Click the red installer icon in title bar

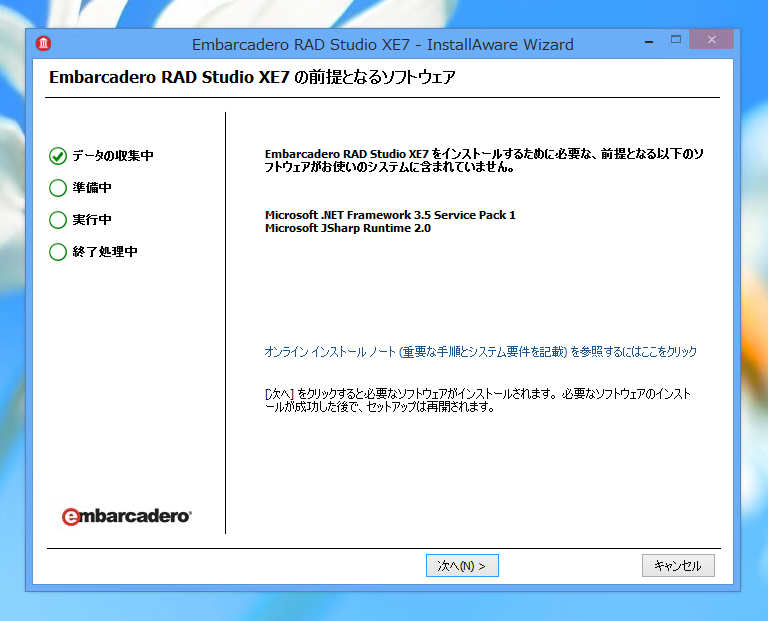pyautogui.click(x=44, y=44)
